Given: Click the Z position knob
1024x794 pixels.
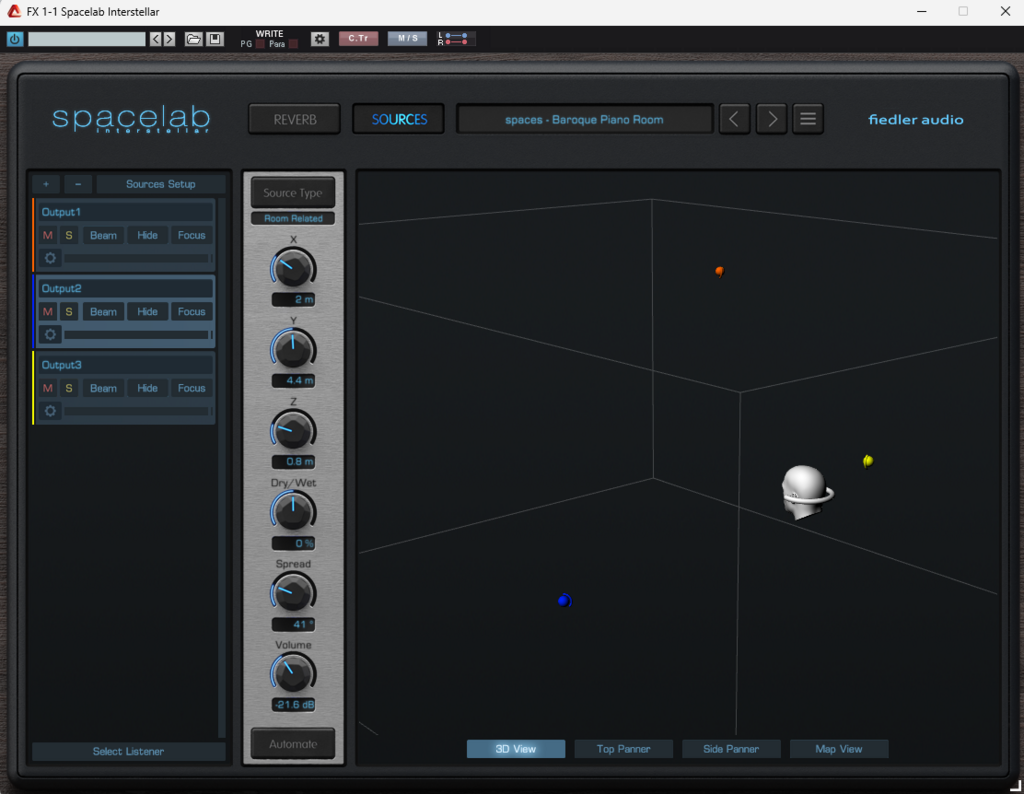Looking at the screenshot, I should pos(293,431).
